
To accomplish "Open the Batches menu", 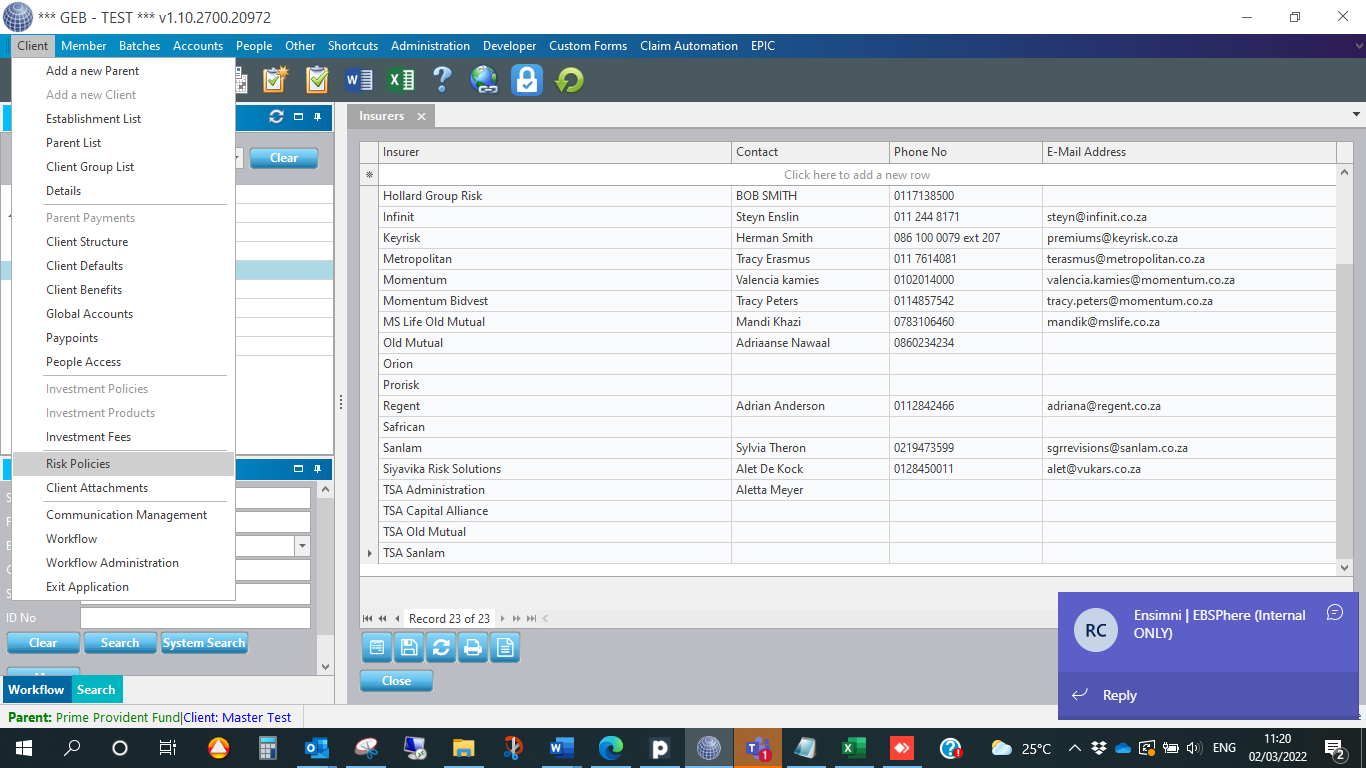I will click(x=140, y=46).
